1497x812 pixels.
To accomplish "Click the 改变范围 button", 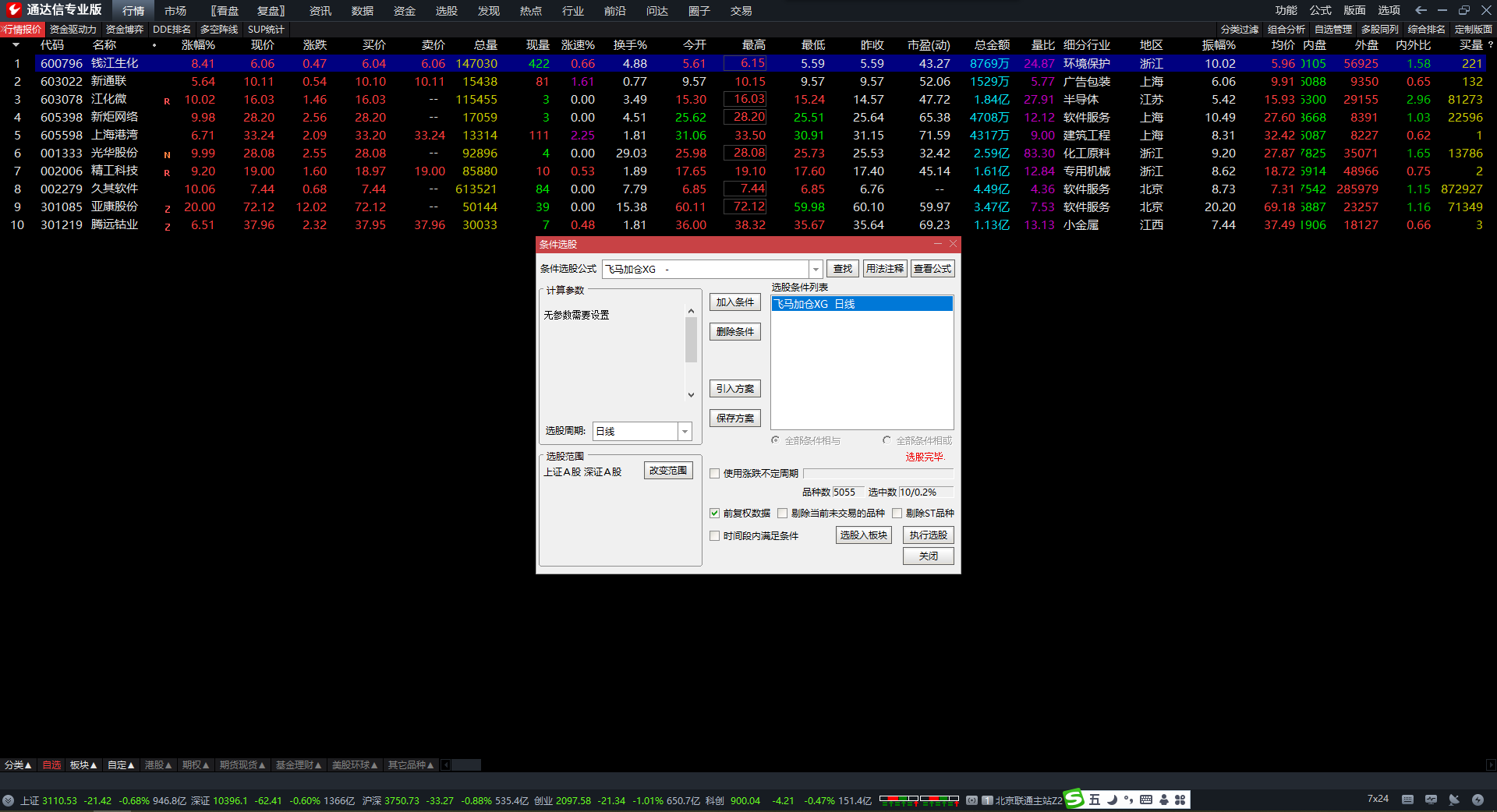I will click(x=669, y=471).
